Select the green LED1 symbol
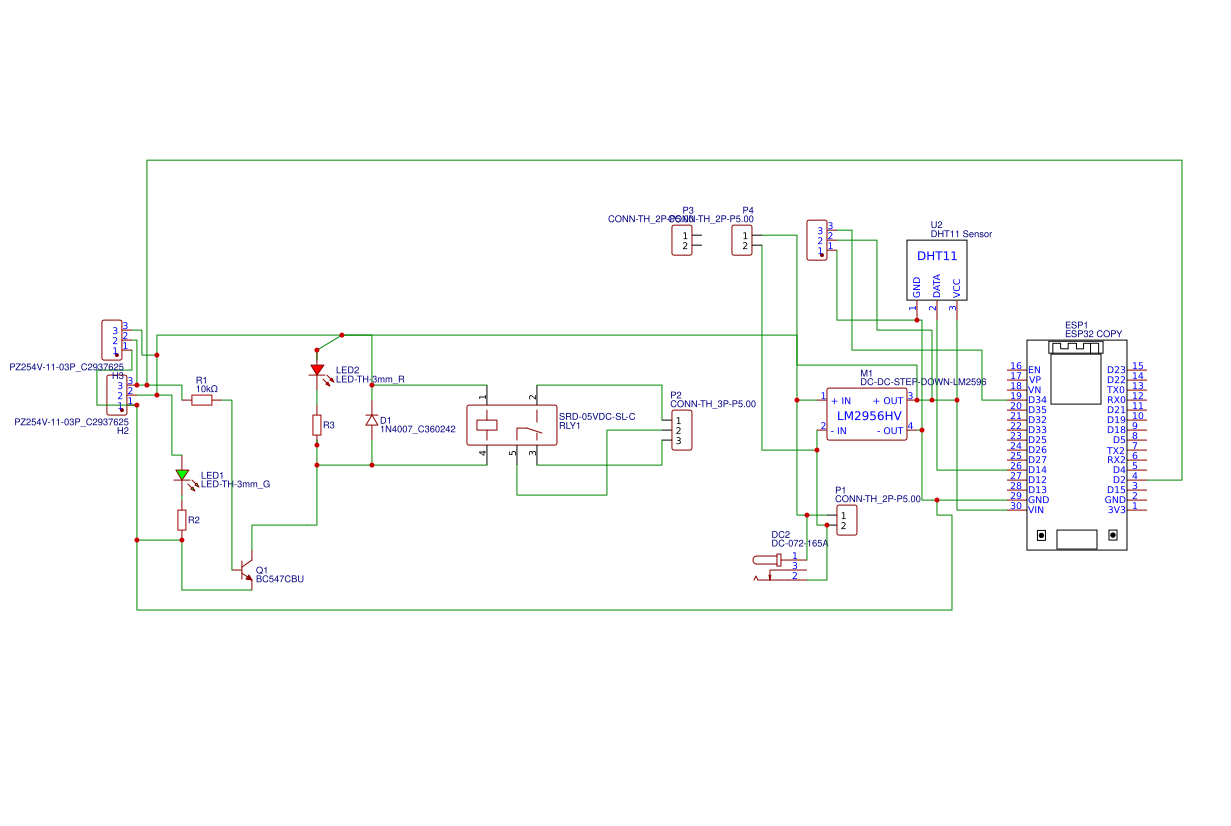1231x826 pixels. pyautogui.click(x=184, y=475)
